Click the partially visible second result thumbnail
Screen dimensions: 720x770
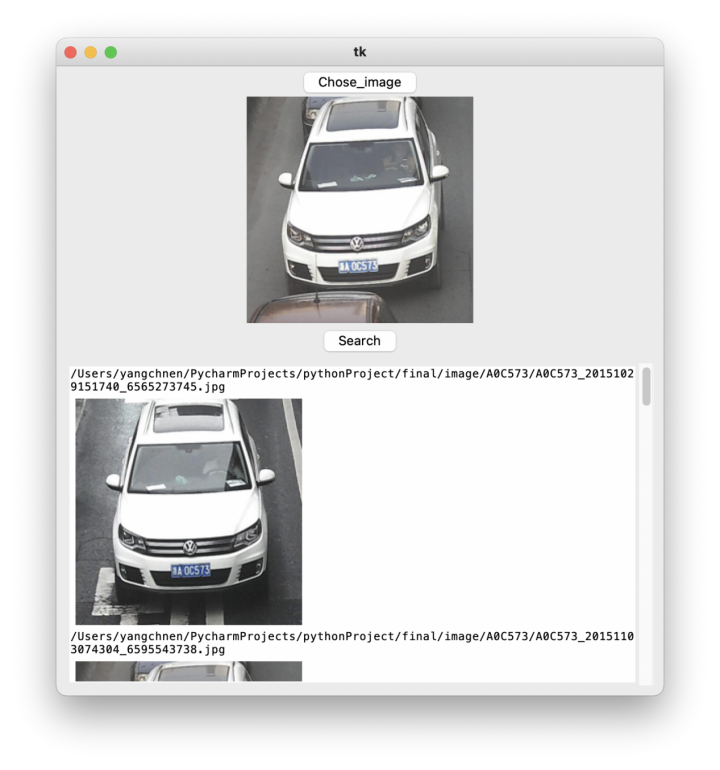189,671
